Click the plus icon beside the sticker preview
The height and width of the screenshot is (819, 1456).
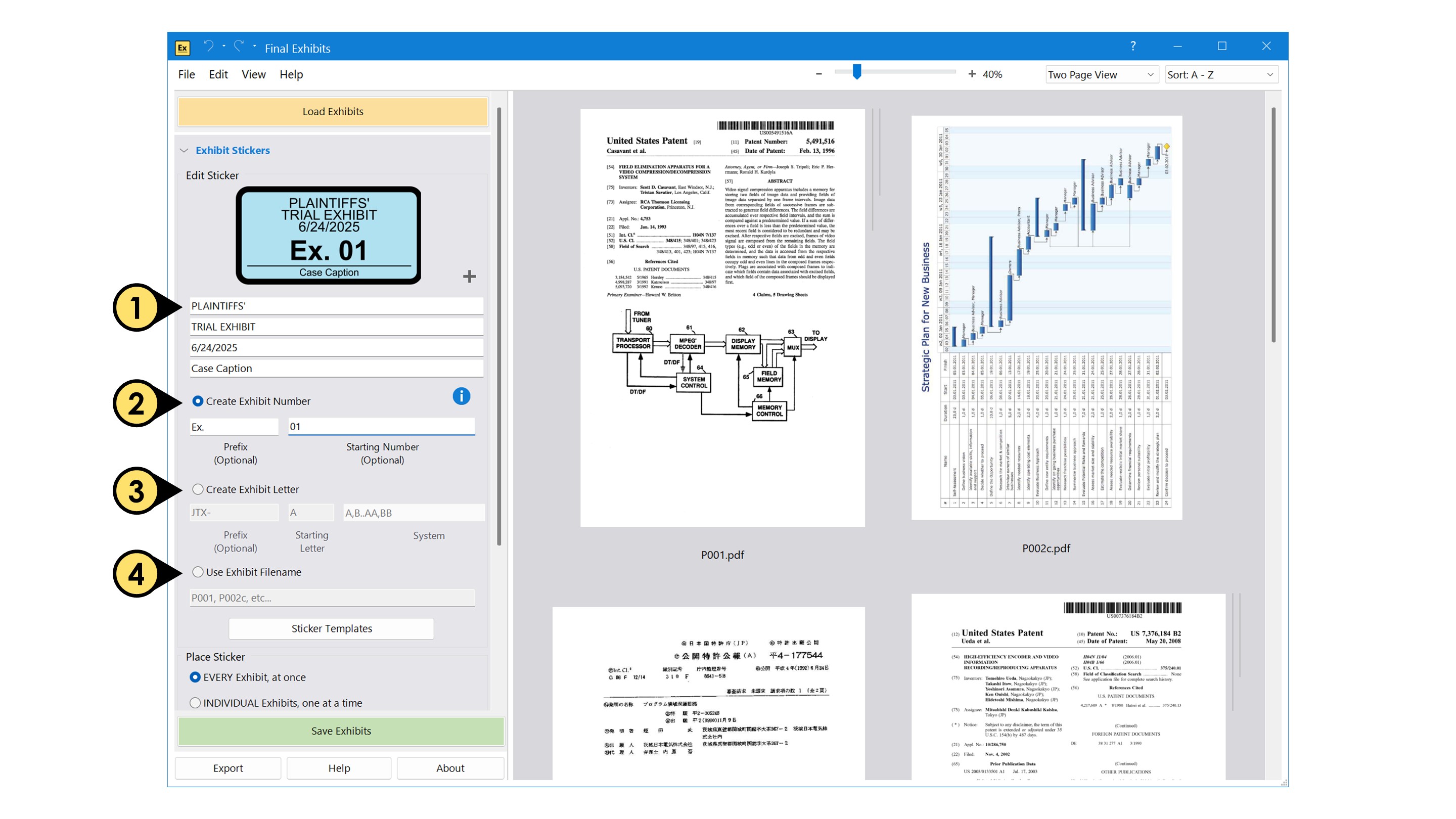pos(469,277)
